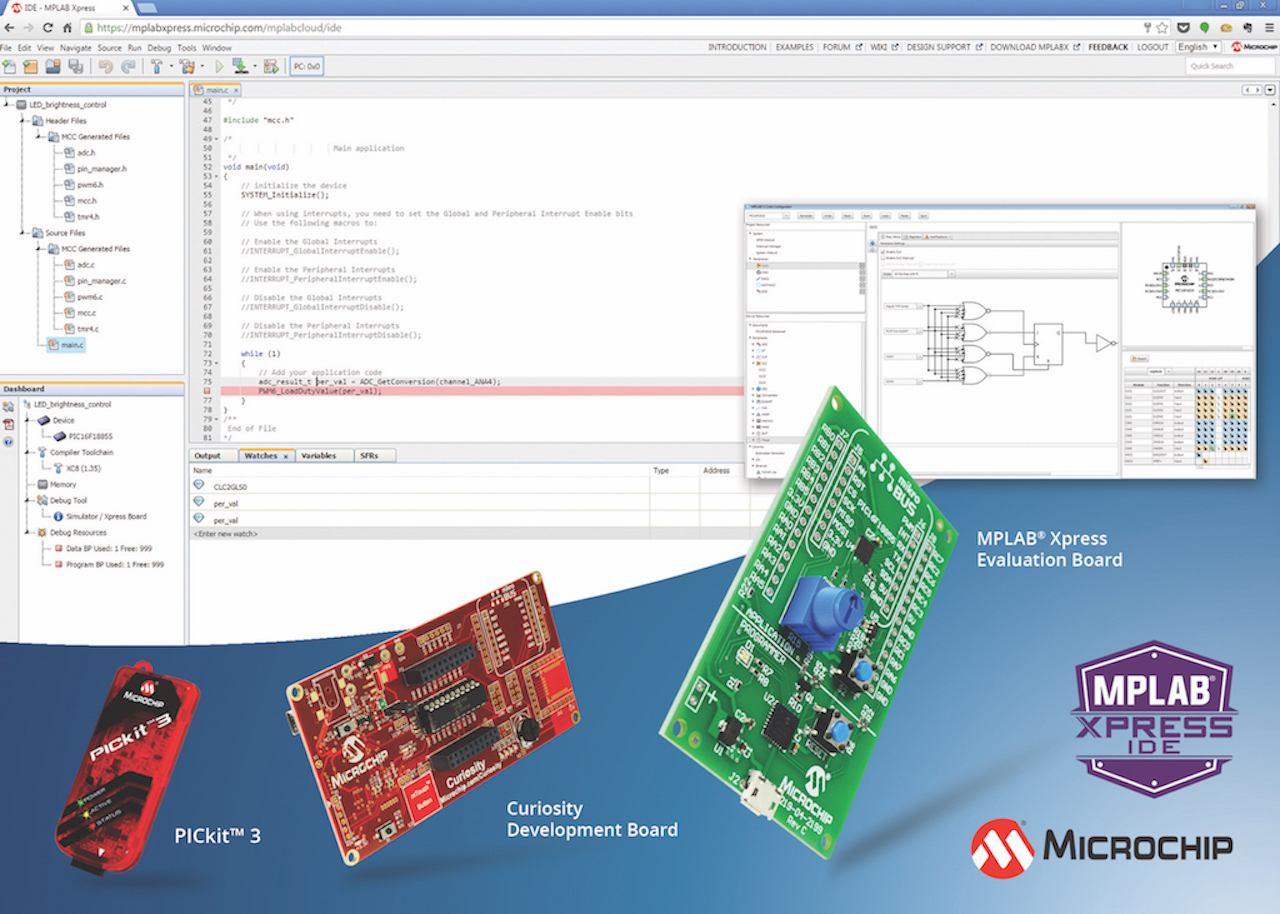The height and width of the screenshot is (914, 1280).
Task: Open the English language dropdown
Action: [1198, 47]
